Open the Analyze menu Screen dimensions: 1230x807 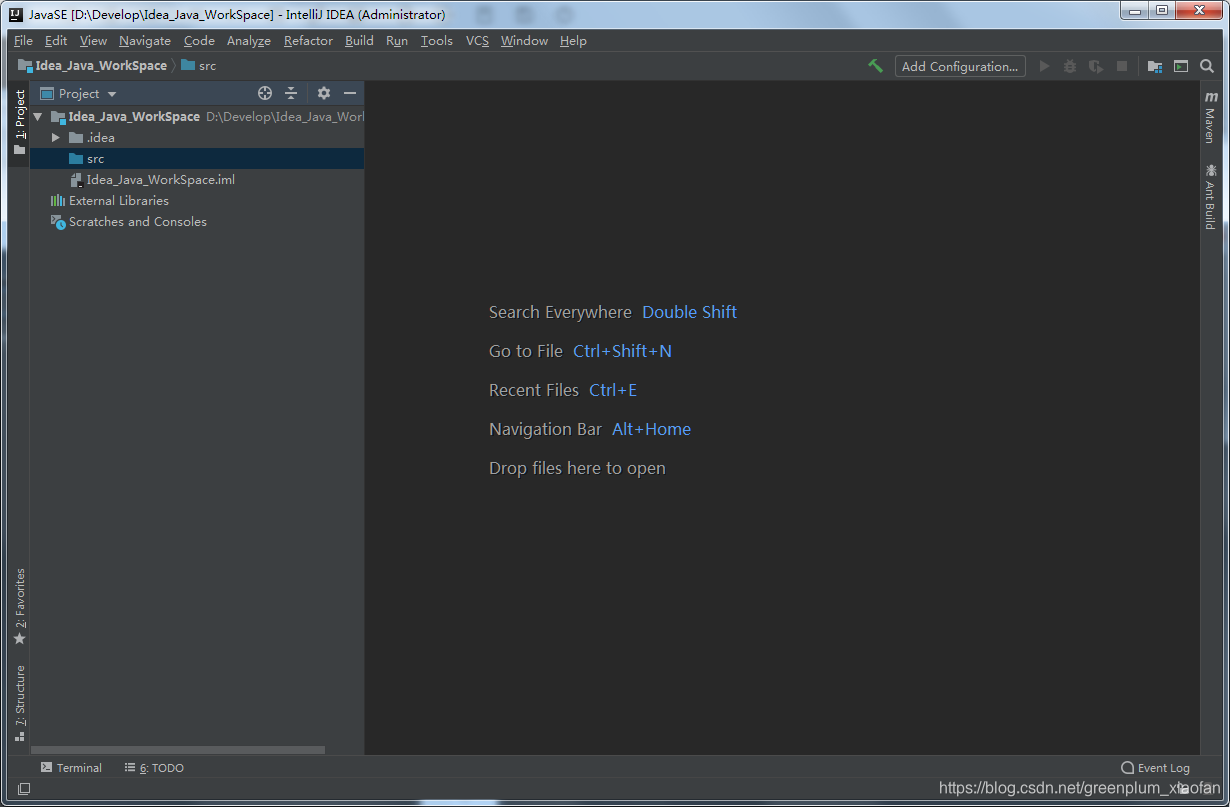pyautogui.click(x=249, y=41)
